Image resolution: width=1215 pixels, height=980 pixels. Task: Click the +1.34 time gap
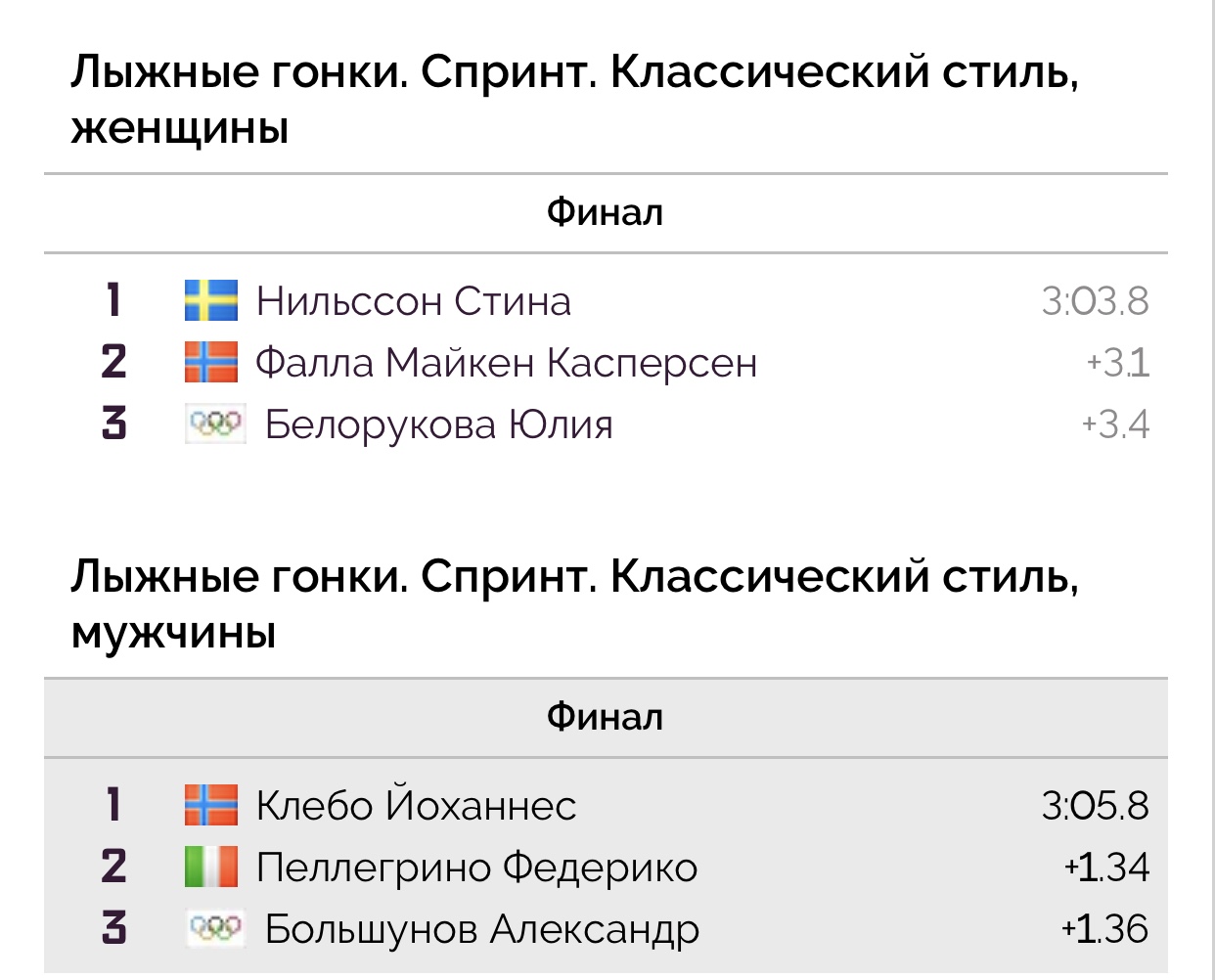click(x=1107, y=868)
